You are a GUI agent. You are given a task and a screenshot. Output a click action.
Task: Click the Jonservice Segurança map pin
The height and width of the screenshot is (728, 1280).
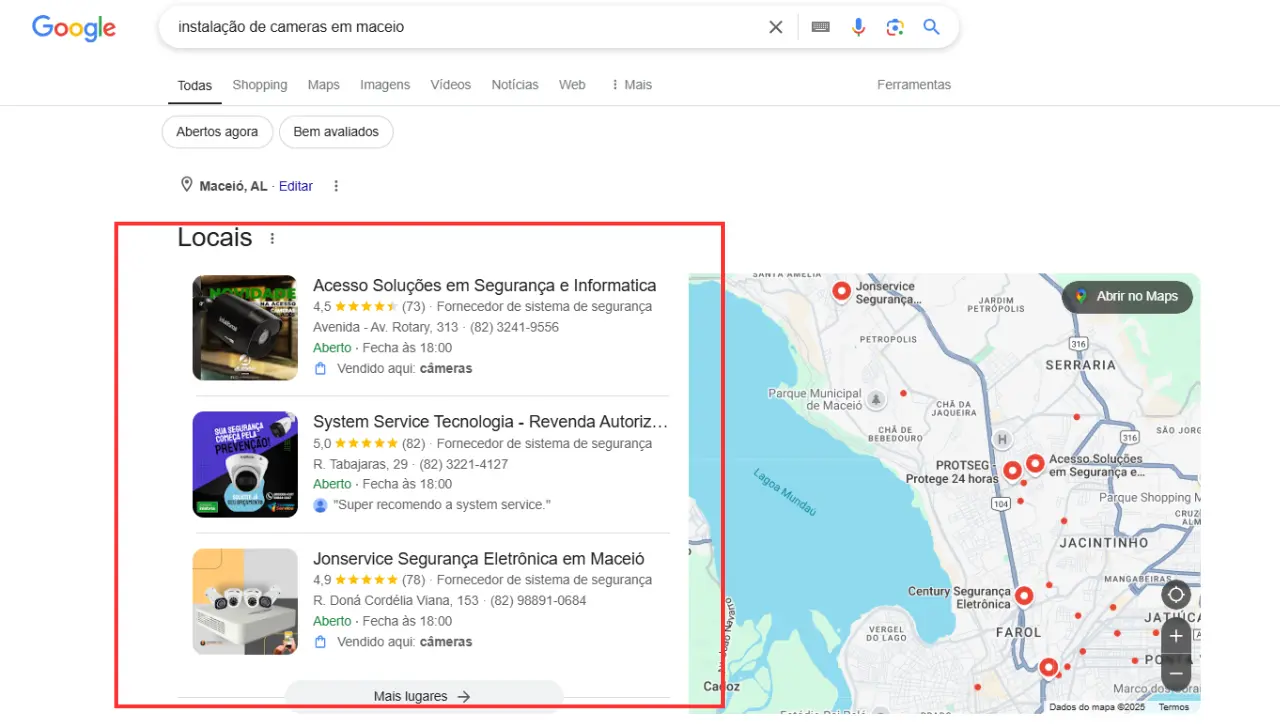coord(842,291)
